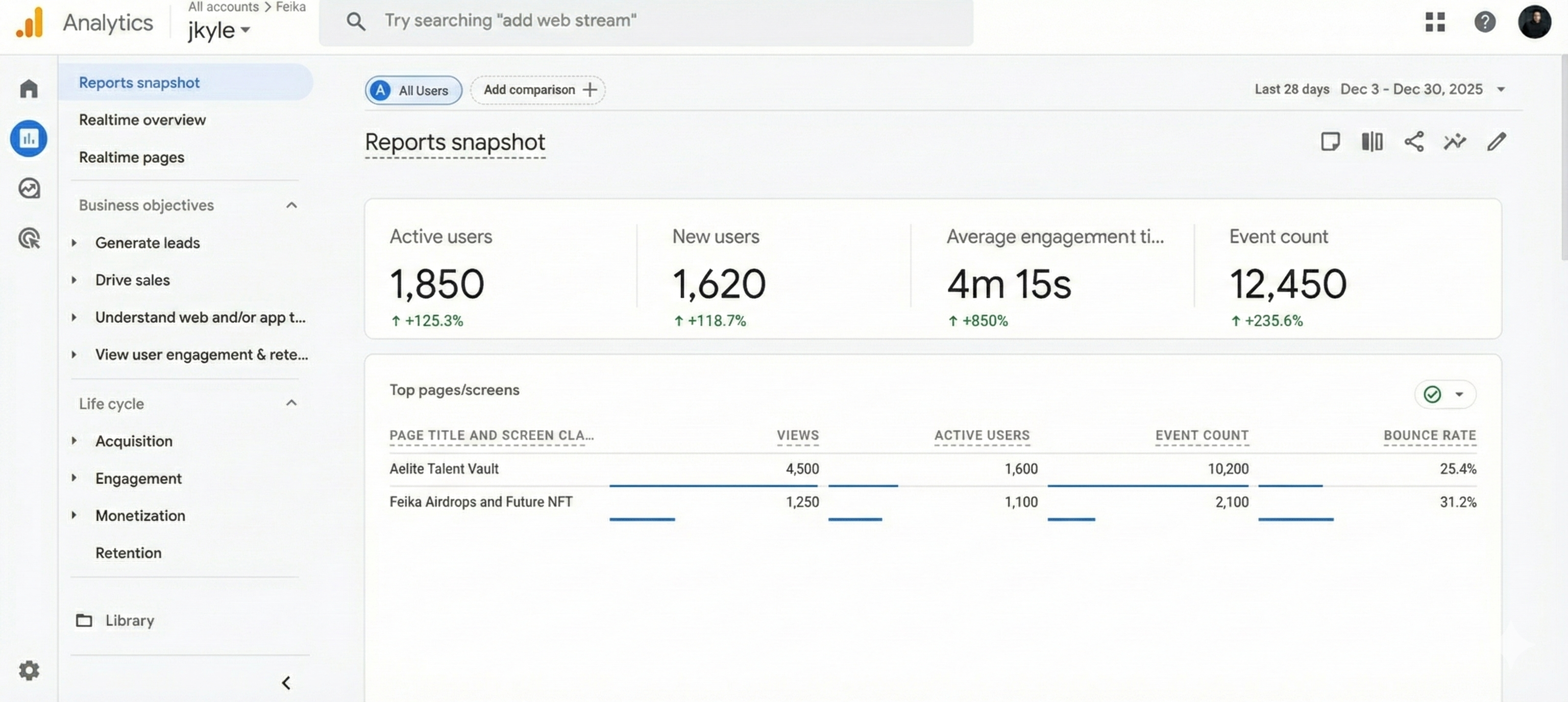Select Retention in the Life cycle menu
1568x702 pixels.
click(x=129, y=553)
